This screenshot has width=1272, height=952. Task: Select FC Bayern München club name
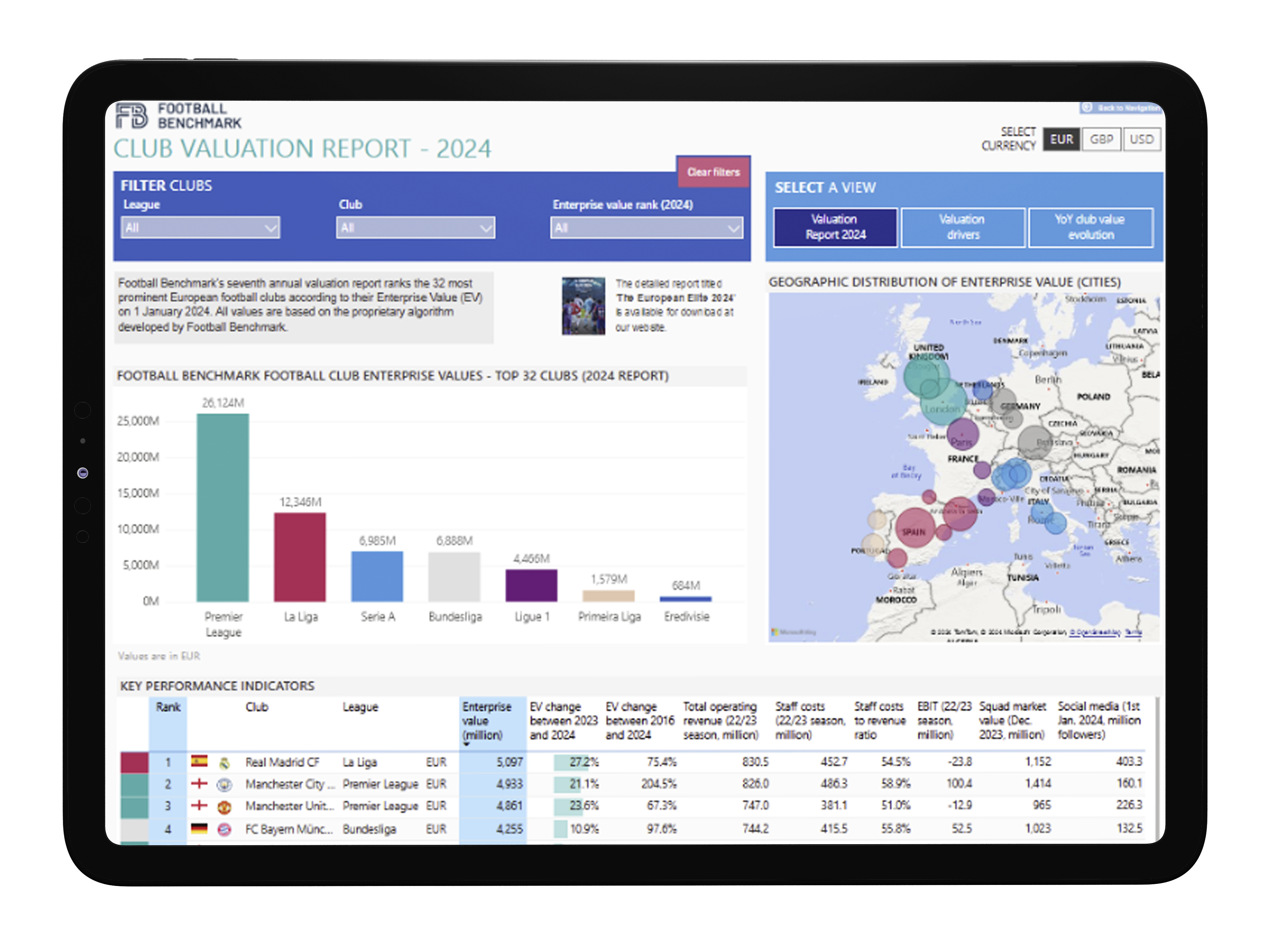[289, 829]
